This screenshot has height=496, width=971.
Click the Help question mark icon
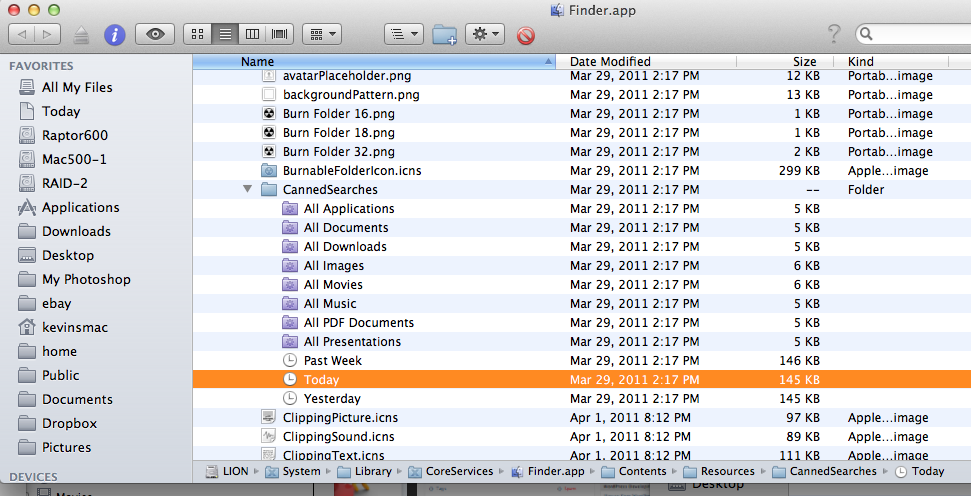[834, 34]
